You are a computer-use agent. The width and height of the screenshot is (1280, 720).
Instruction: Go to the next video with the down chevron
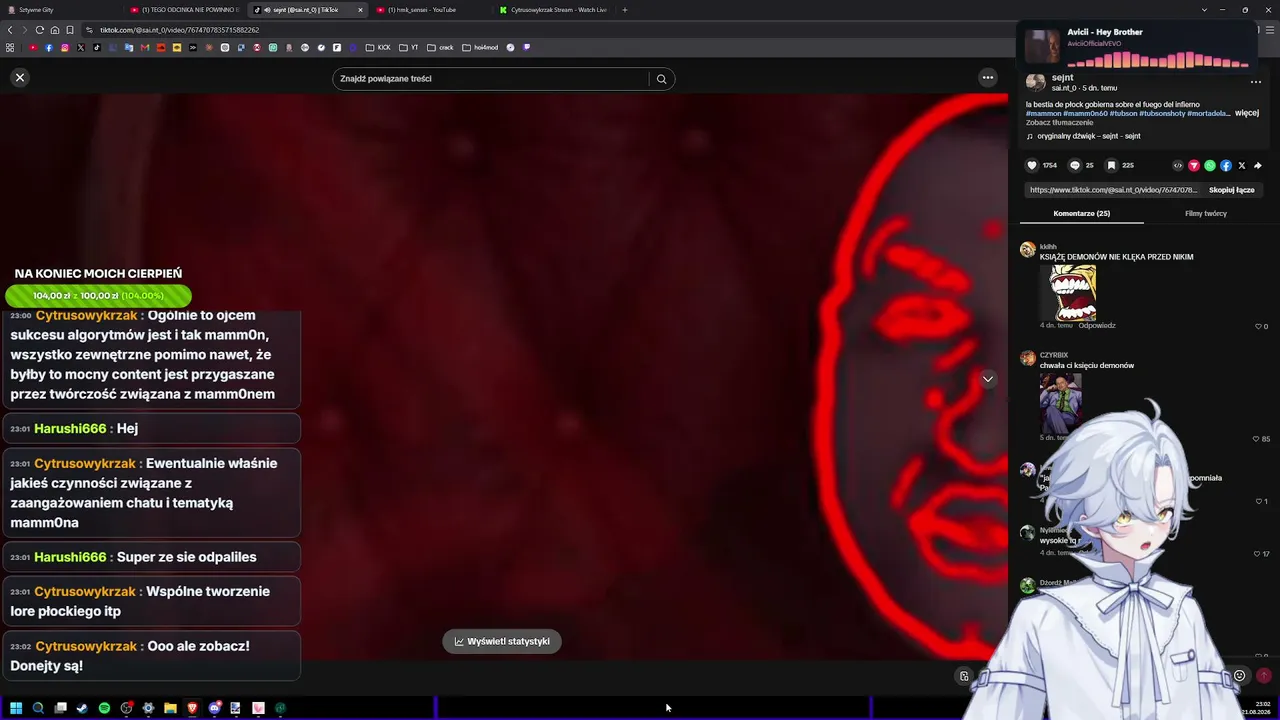point(988,379)
